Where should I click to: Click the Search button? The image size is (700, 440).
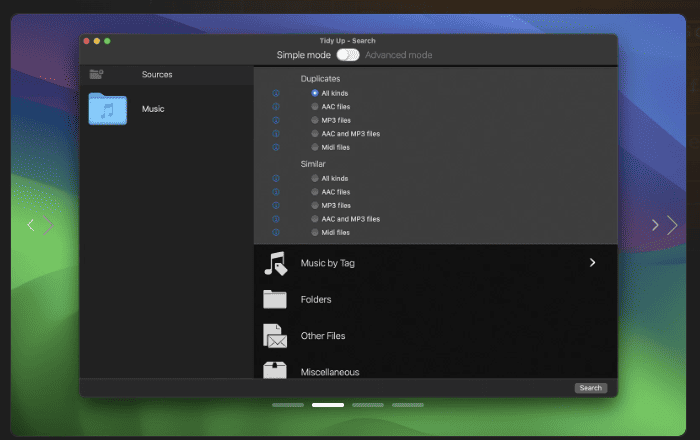[591, 388]
